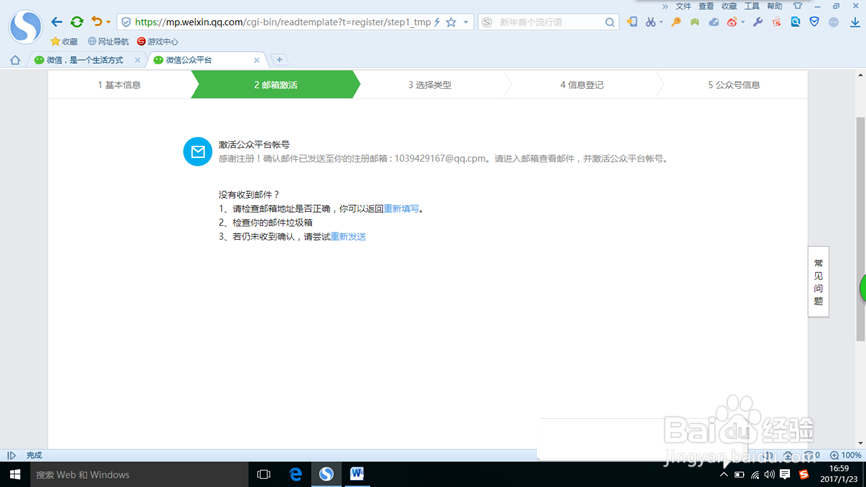
Task: Click the blue magnifier search icon in toolbar
Action: click(x=795, y=22)
